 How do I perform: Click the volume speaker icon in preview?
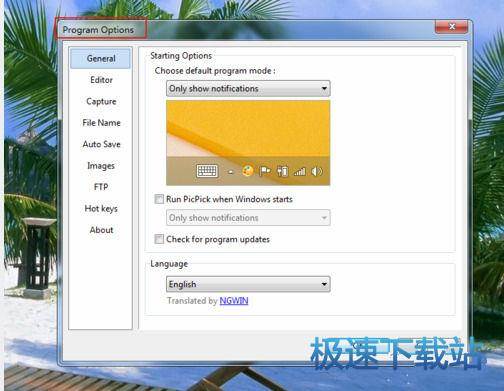(x=317, y=171)
